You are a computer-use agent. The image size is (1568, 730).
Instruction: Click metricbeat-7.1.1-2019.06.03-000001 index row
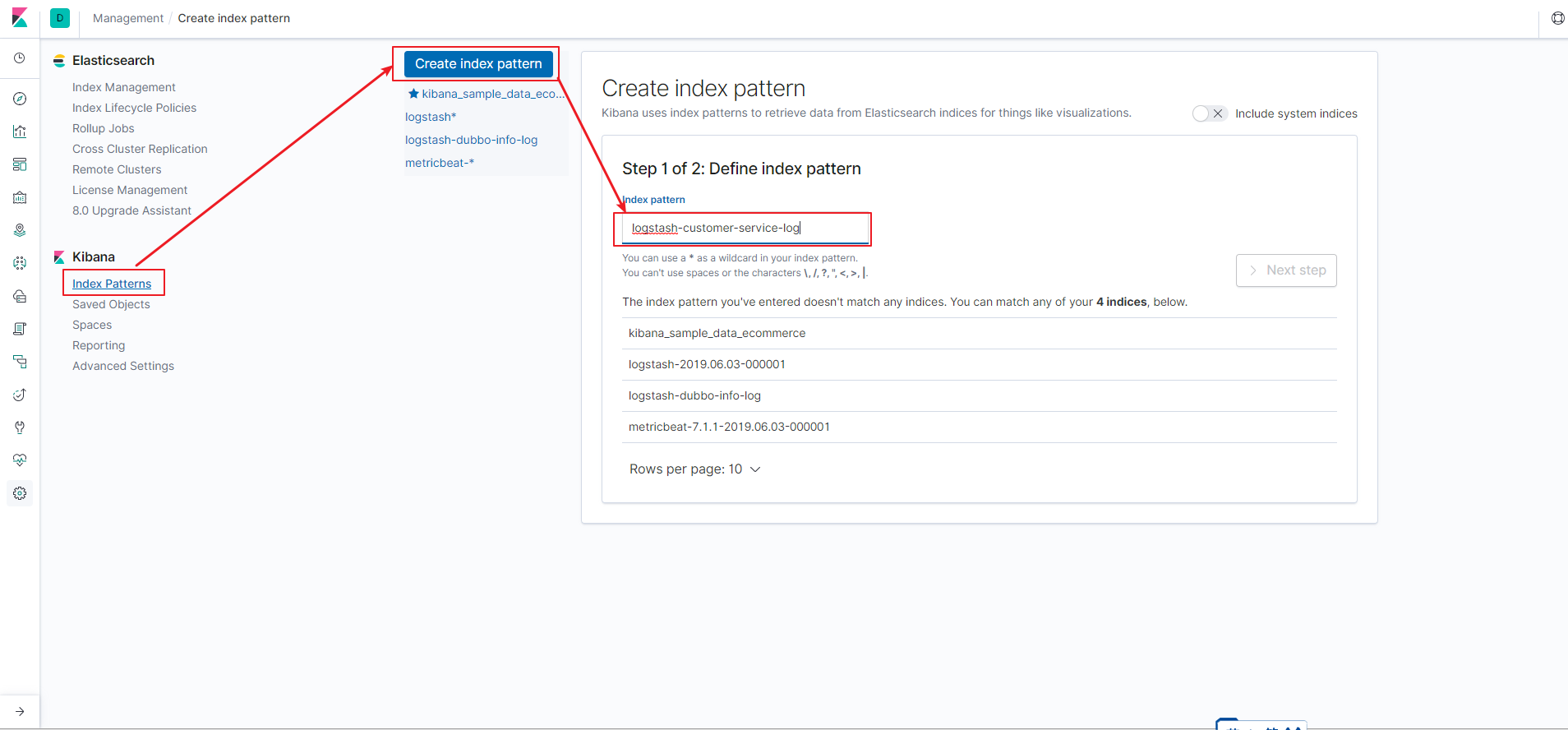(x=980, y=427)
